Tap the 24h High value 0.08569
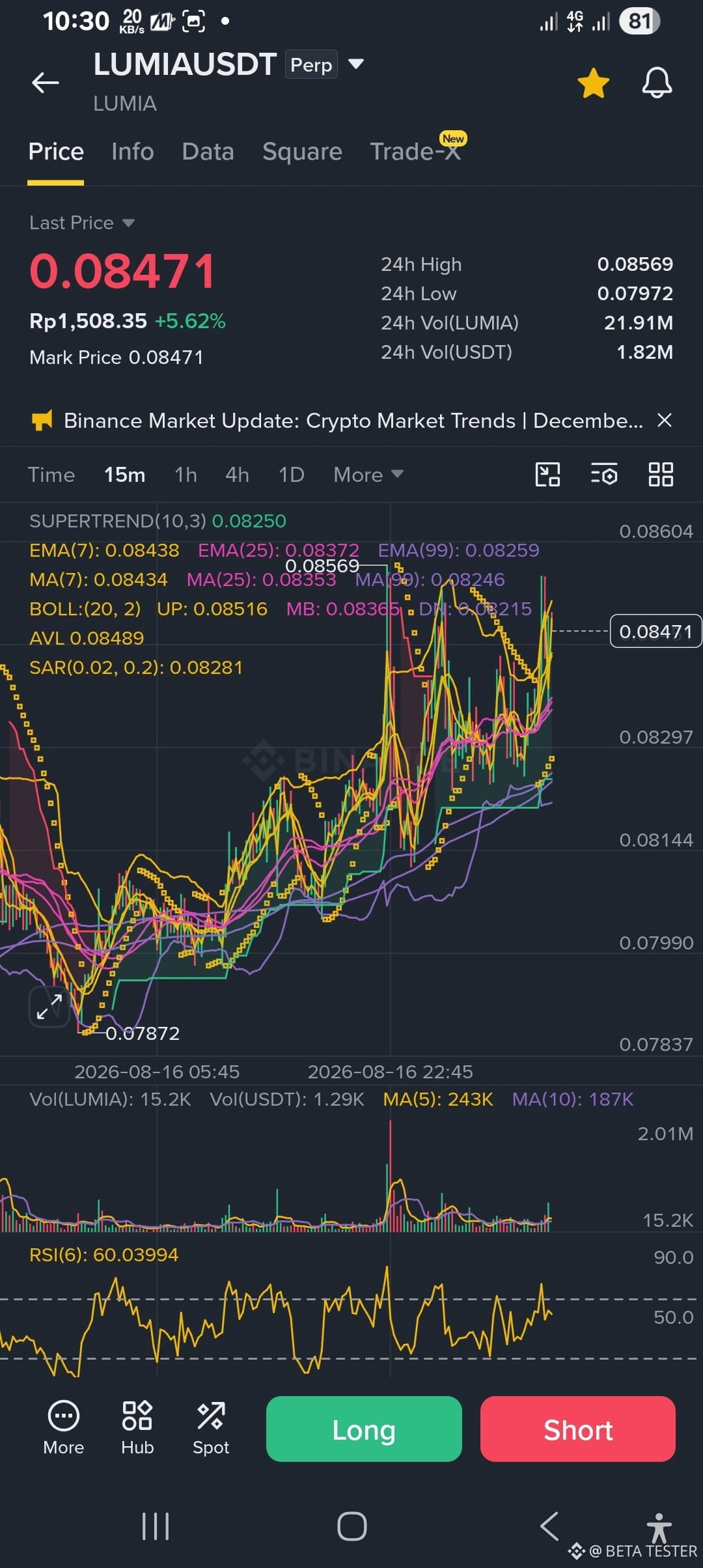This screenshot has width=703, height=1568. 635,264
